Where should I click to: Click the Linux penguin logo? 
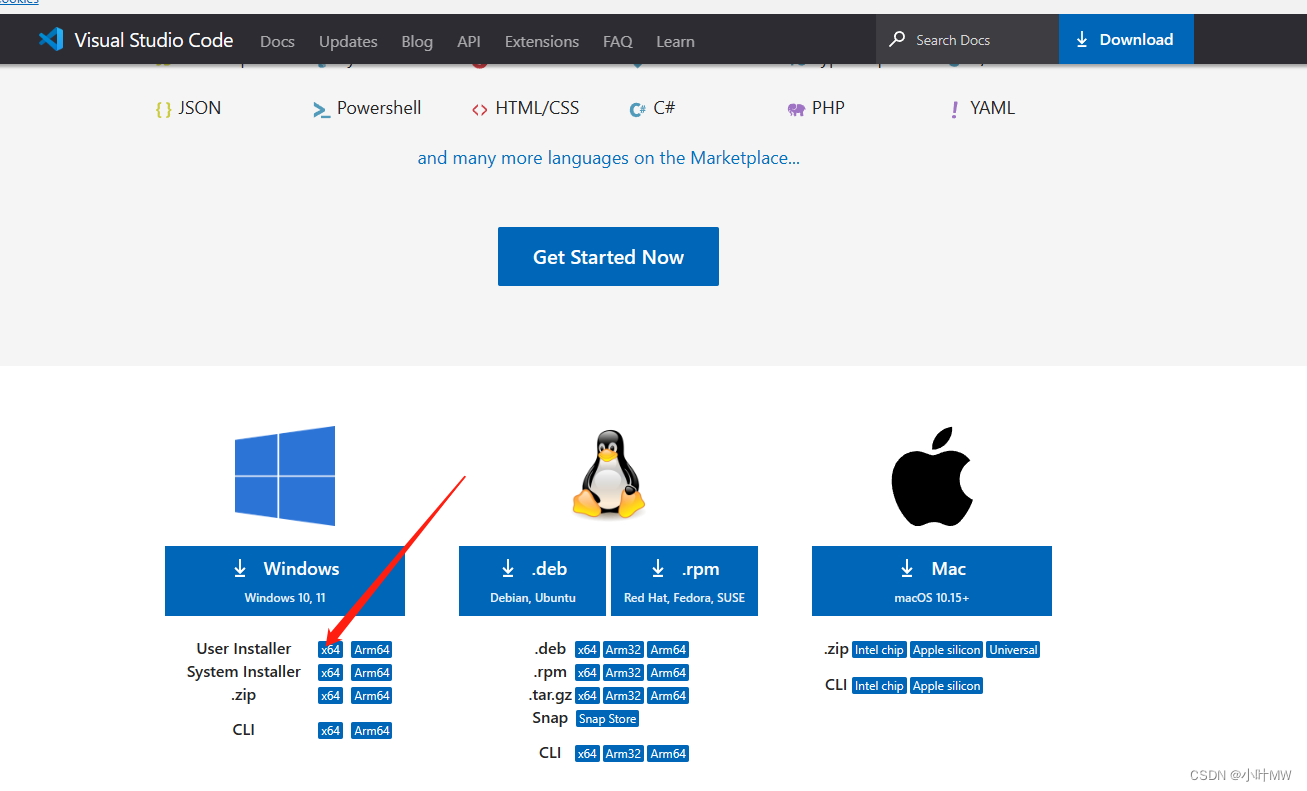tap(608, 474)
